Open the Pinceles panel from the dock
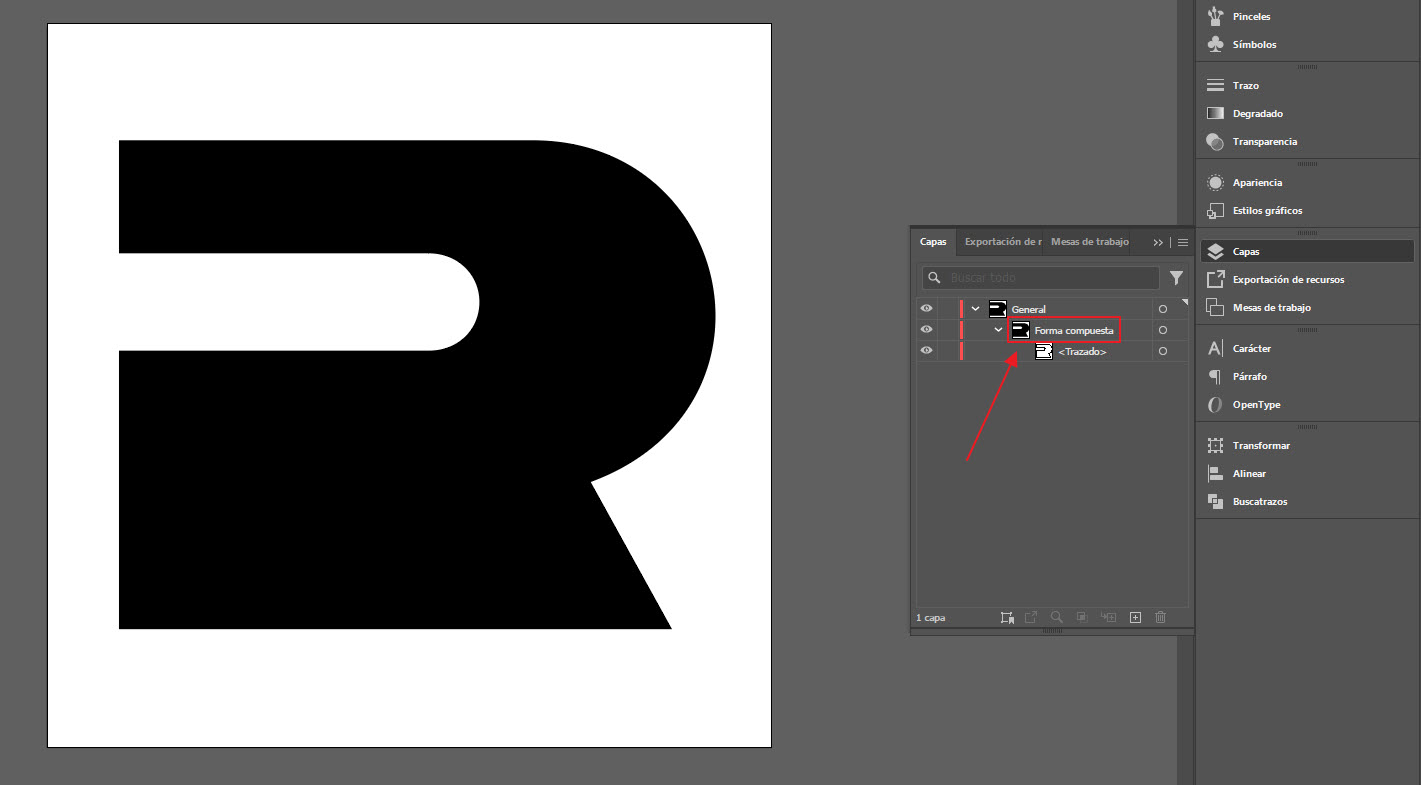Viewport: 1421px width, 785px height. pyautogui.click(x=1307, y=17)
